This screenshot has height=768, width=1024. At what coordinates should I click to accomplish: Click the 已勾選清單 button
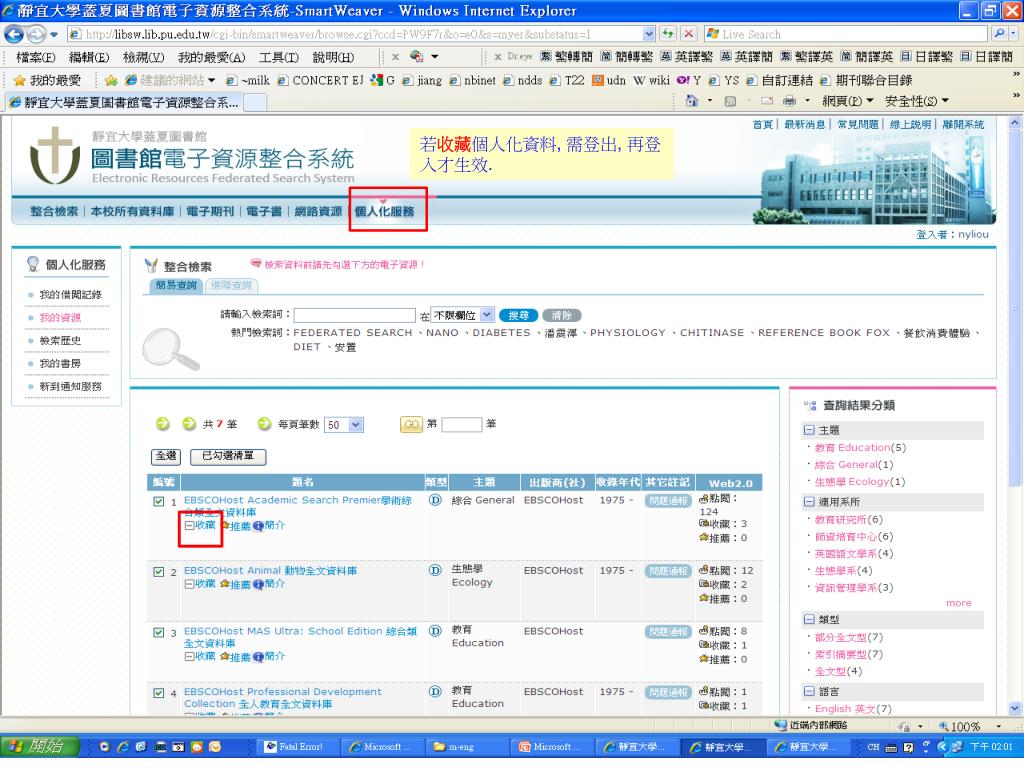(x=228, y=456)
